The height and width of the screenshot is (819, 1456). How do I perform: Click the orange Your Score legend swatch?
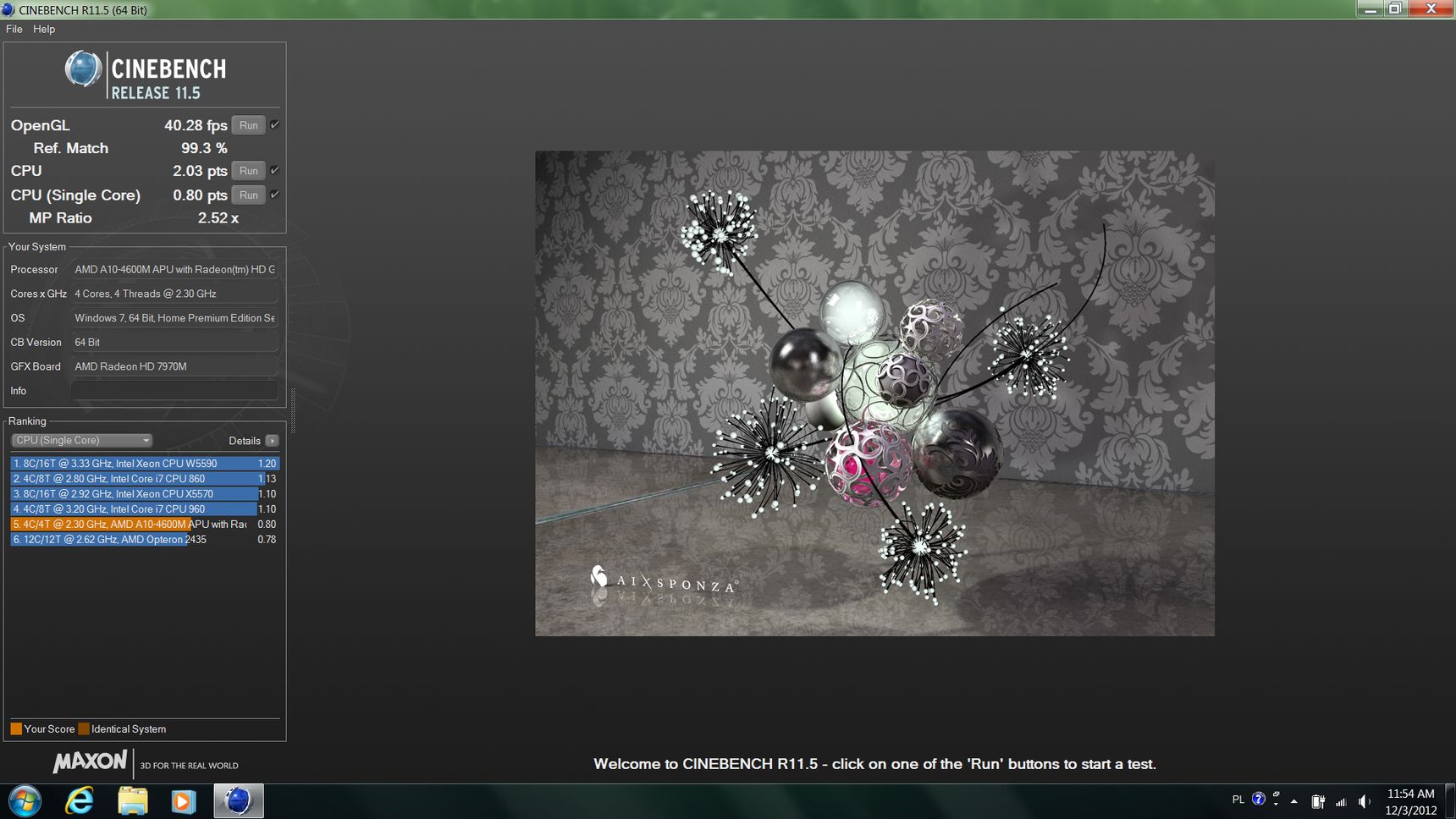16,728
